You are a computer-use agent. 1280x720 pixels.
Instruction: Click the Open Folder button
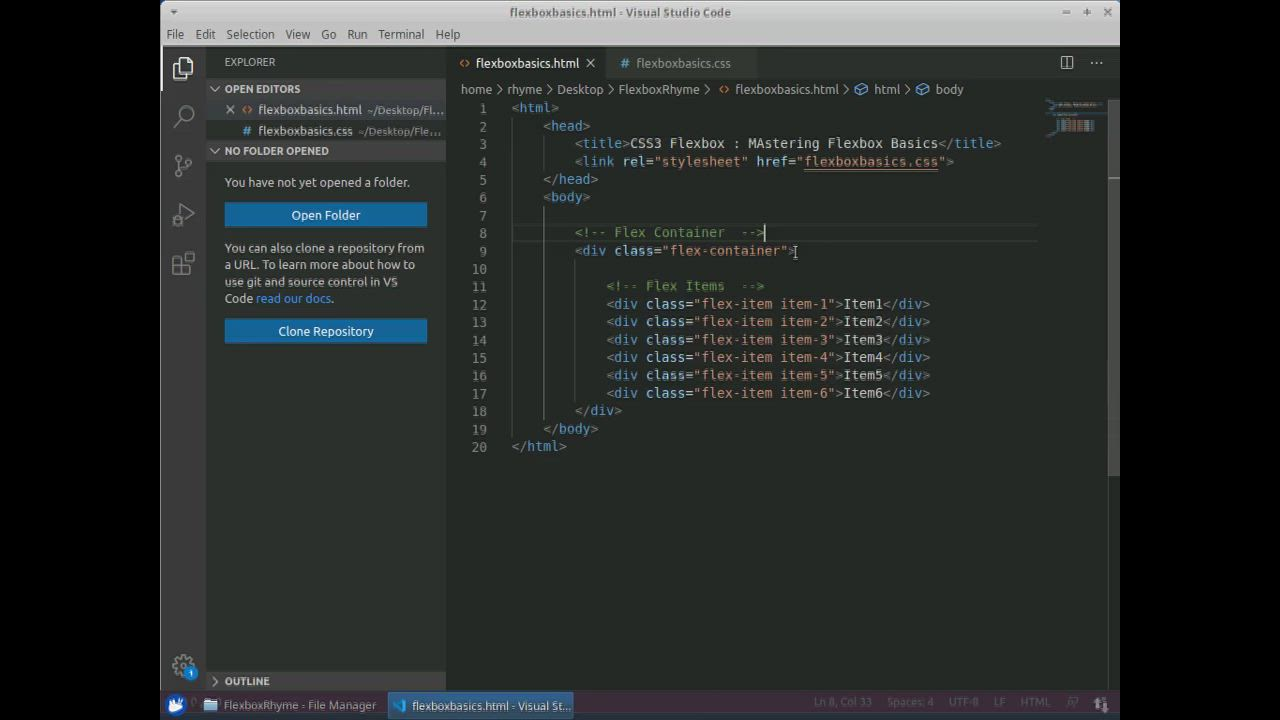pos(326,215)
